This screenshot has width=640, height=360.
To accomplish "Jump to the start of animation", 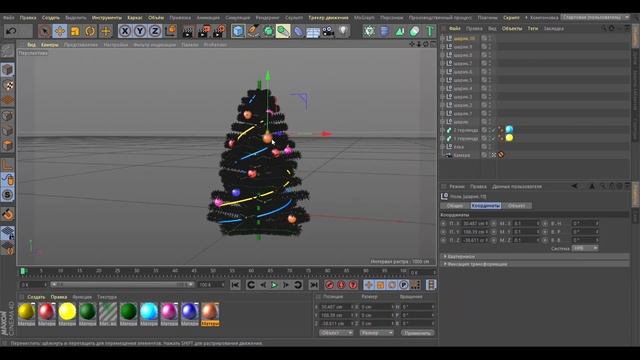I will tap(235, 285).
